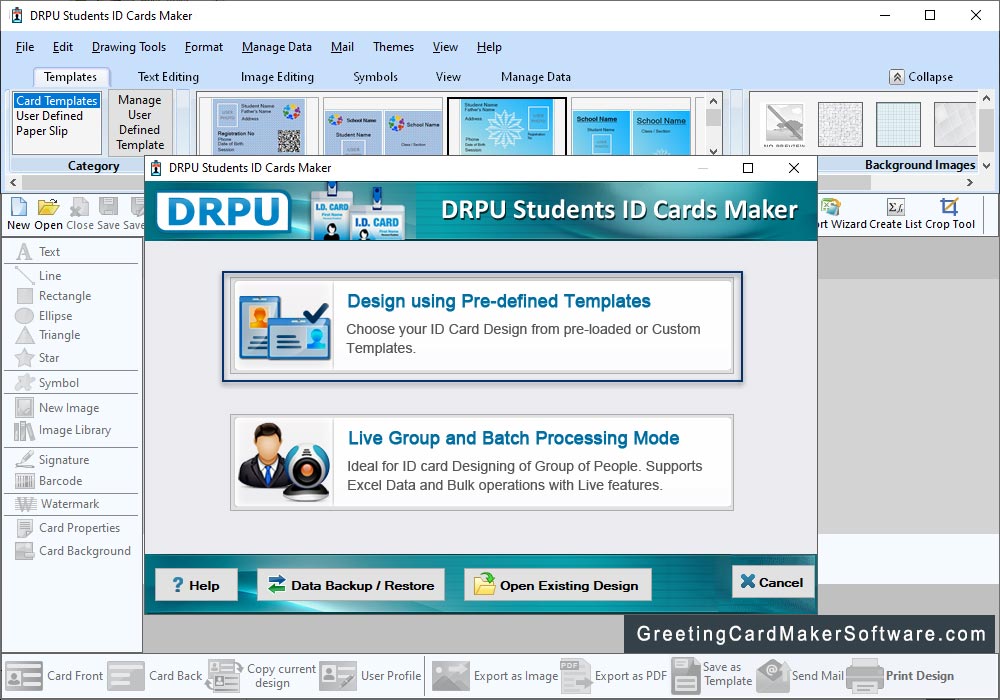This screenshot has width=1000, height=700.
Task: Select the QR code card template thumbnail
Action: click(x=258, y=126)
